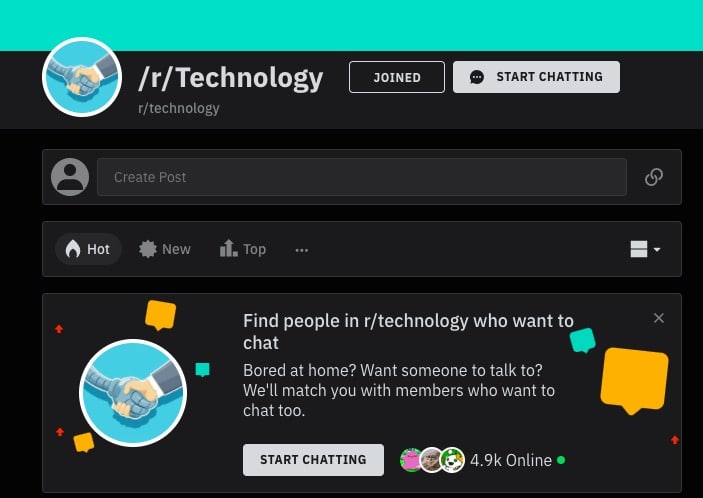The image size is (703, 498).
Task: Click the online members avatar group
Action: click(432, 460)
